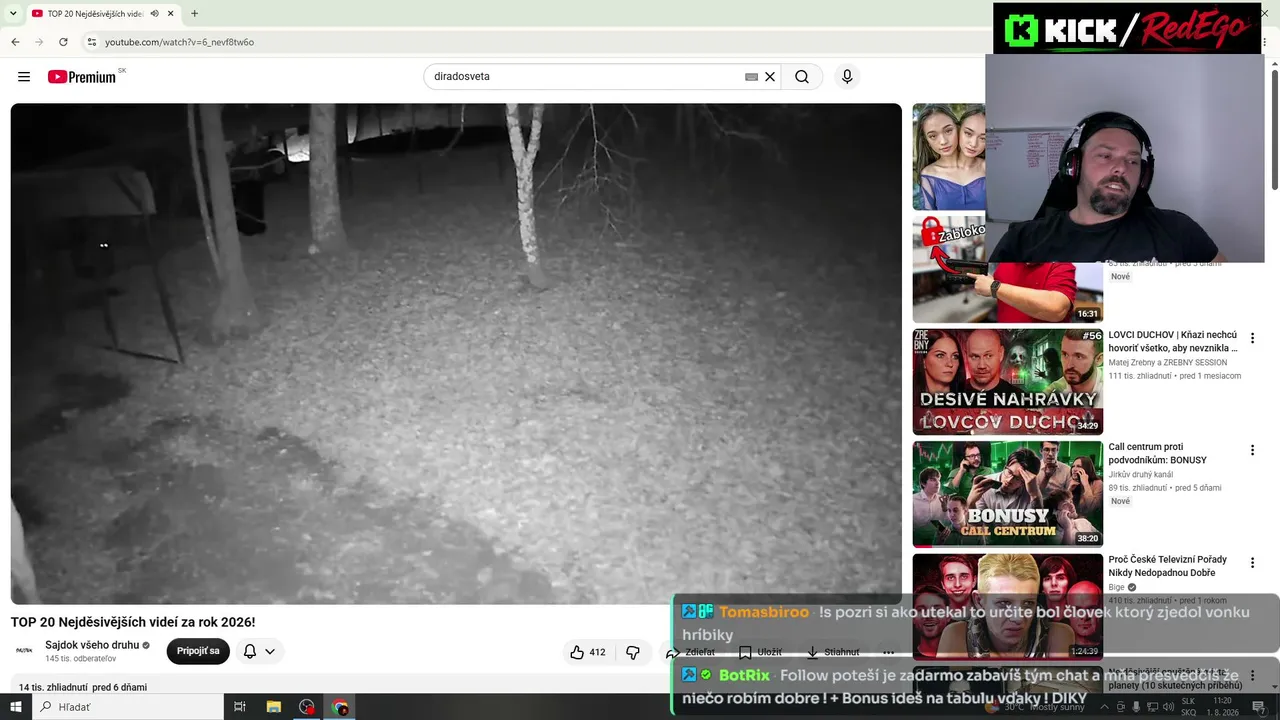Screen dimensions: 1280x720
Task: Open the YouTube guide hamburger menu
Action: coord(24,77)
